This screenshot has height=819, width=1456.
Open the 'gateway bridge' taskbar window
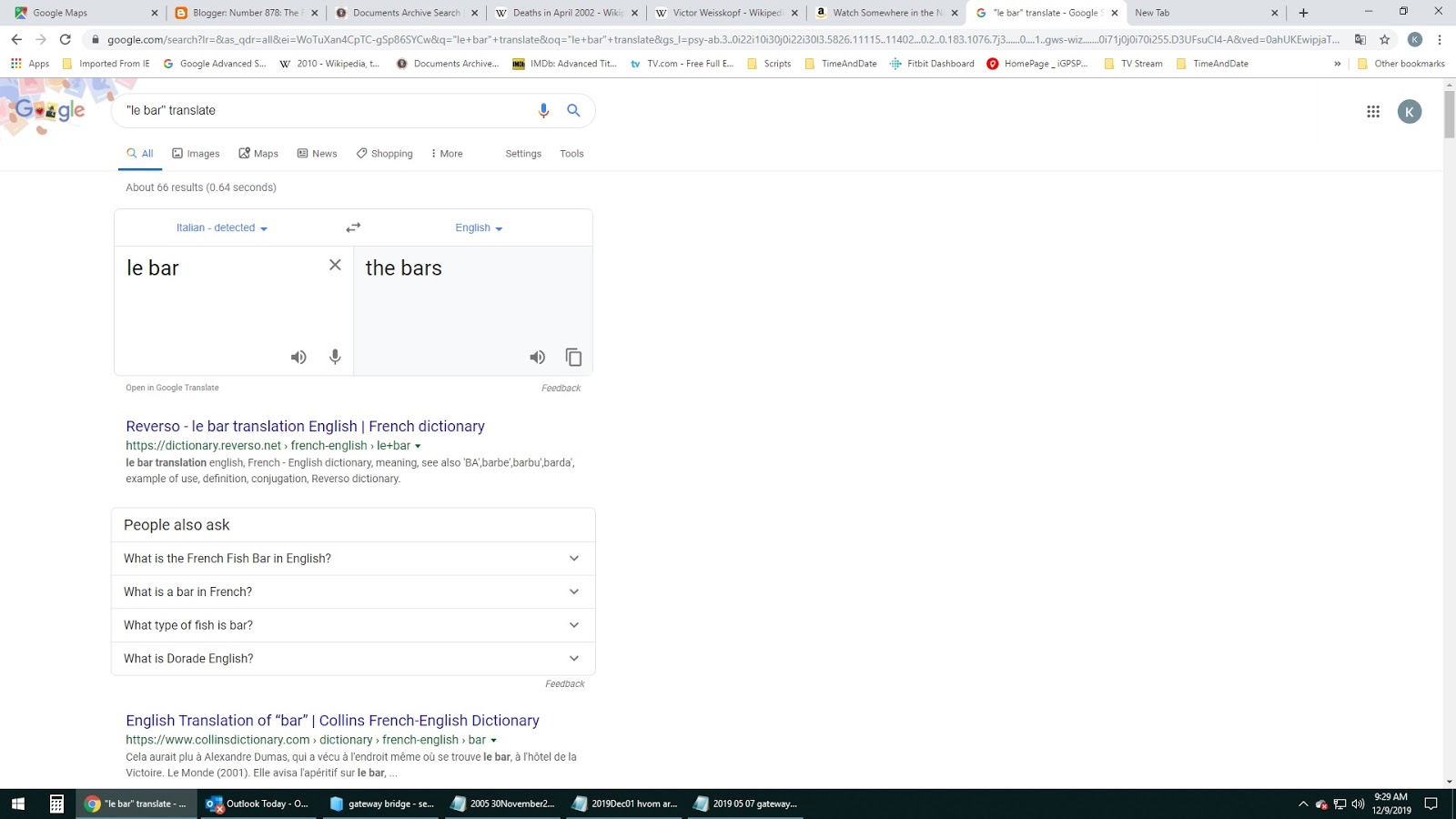(382, 804)
